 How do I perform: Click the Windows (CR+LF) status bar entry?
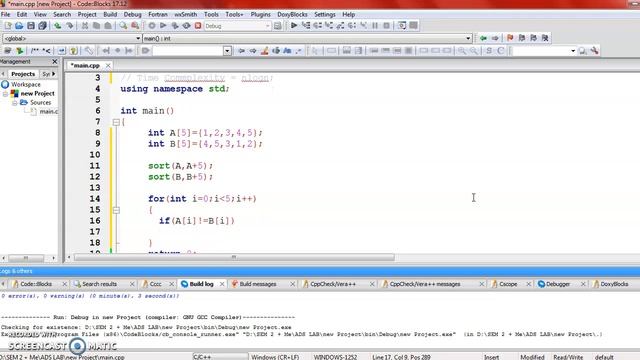(276, 357)
